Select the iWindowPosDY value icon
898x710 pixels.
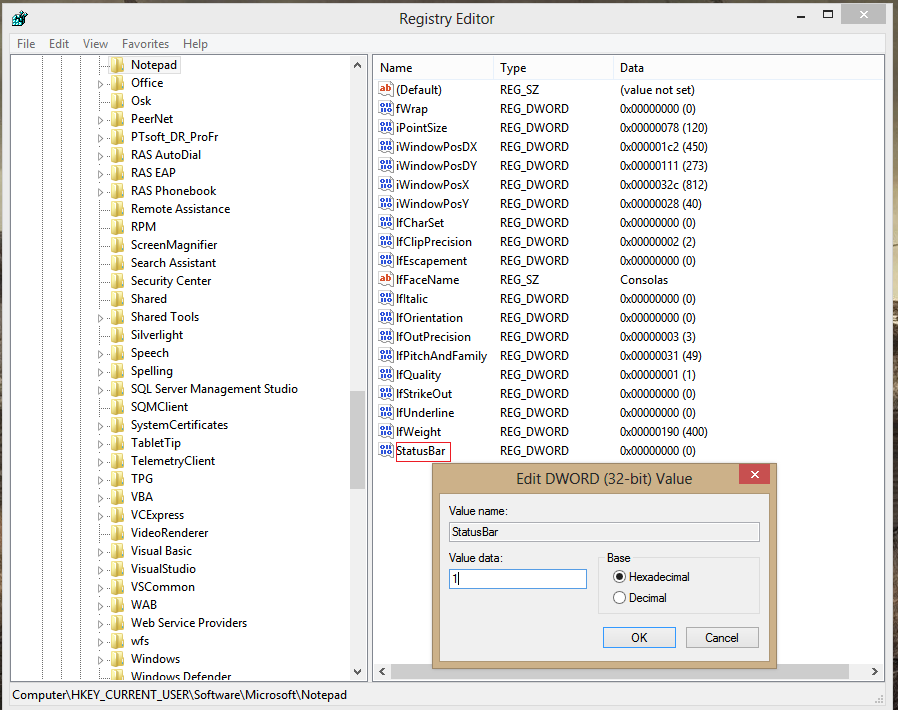[386, 165]
